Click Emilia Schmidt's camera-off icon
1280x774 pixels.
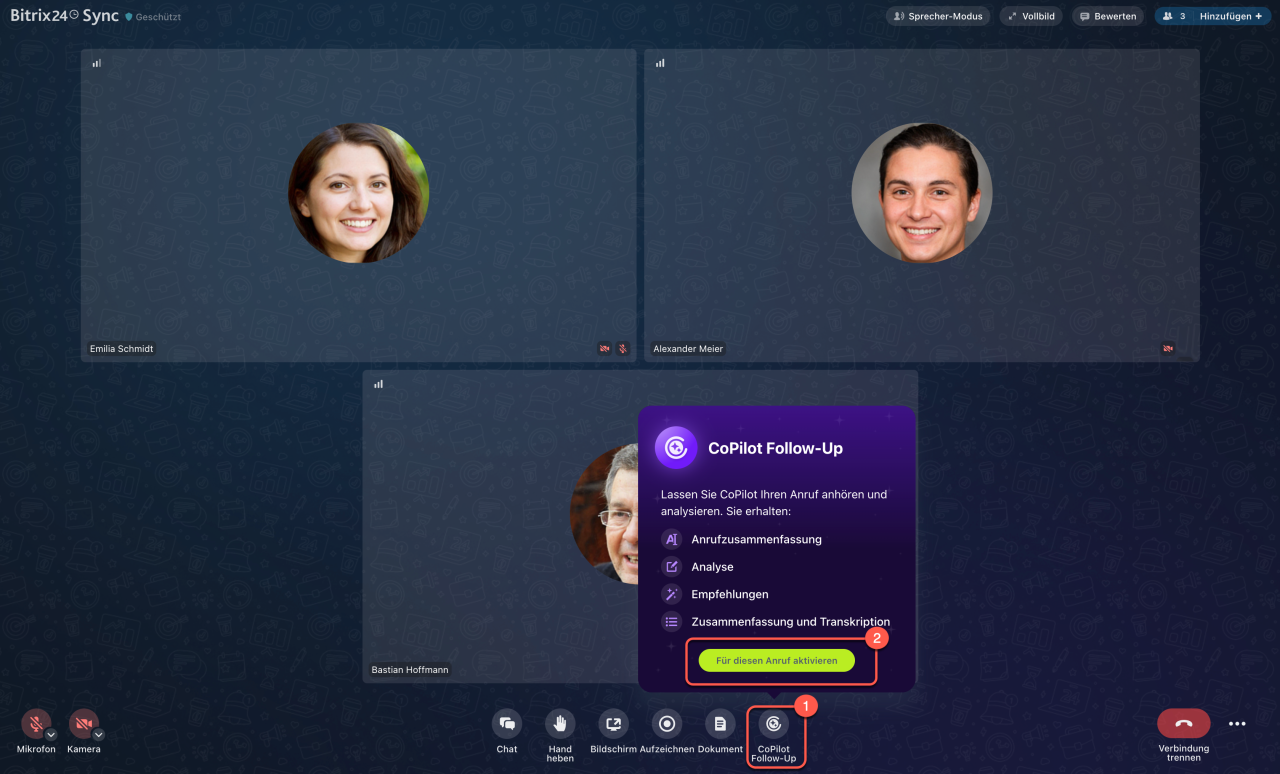[x=605, y=349]
